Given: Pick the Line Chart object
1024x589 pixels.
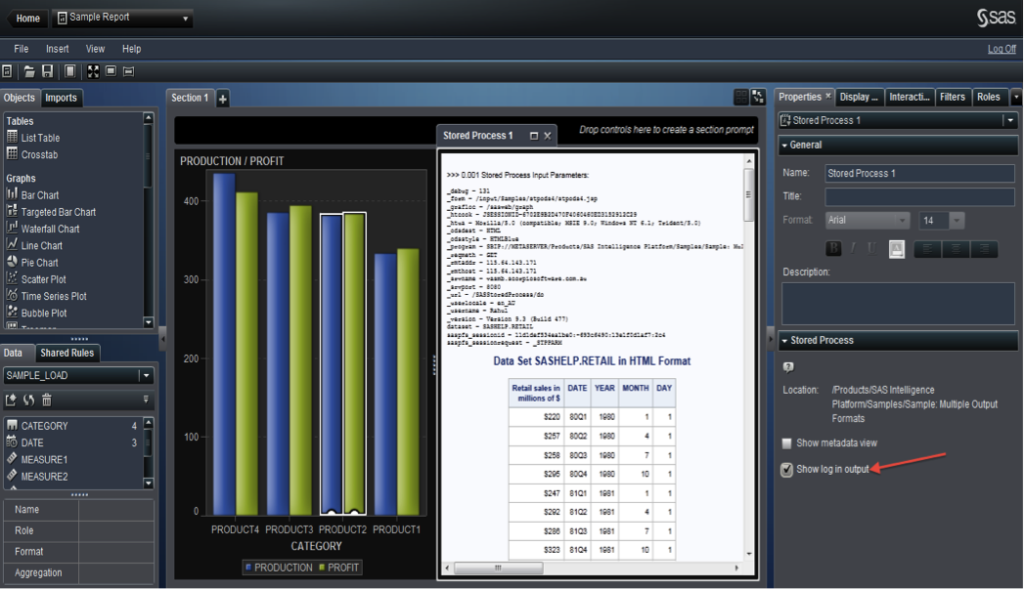Looking at the screenshot, I should click(42, 246).
